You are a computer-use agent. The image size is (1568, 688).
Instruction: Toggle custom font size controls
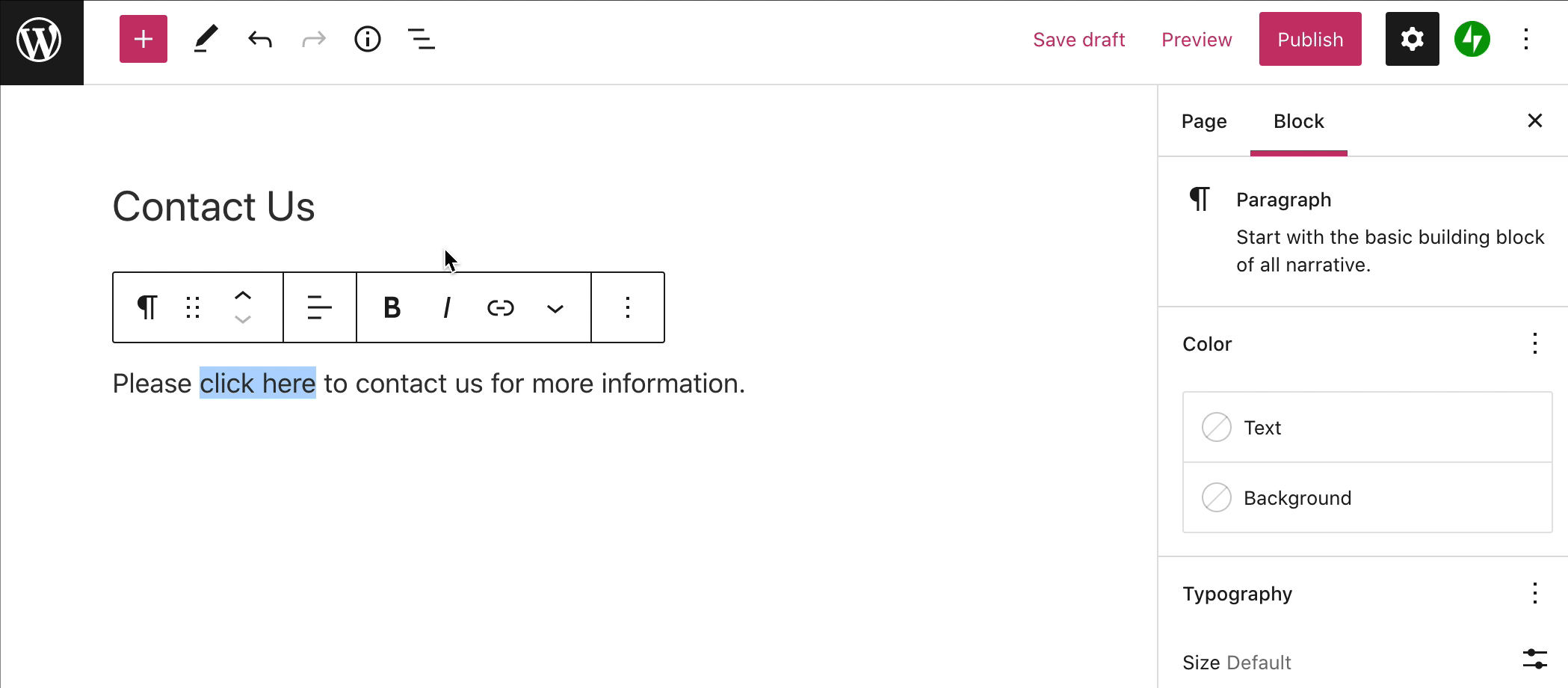1534,659
